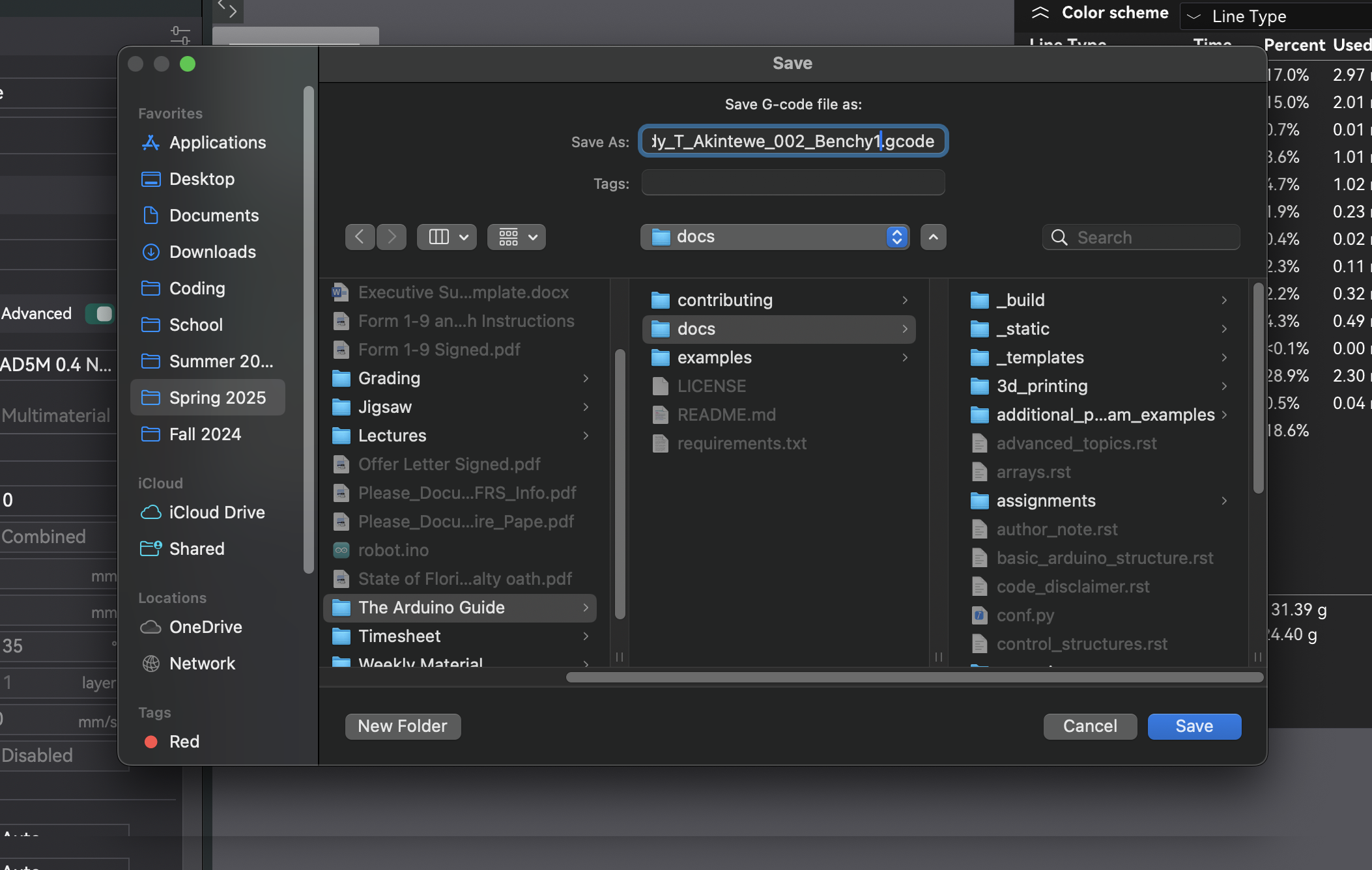The width and height of the screenshot is (1372, 870).
Task: Open the docs location popup menu
Action: pyautogui.click(x=775, y=237)
